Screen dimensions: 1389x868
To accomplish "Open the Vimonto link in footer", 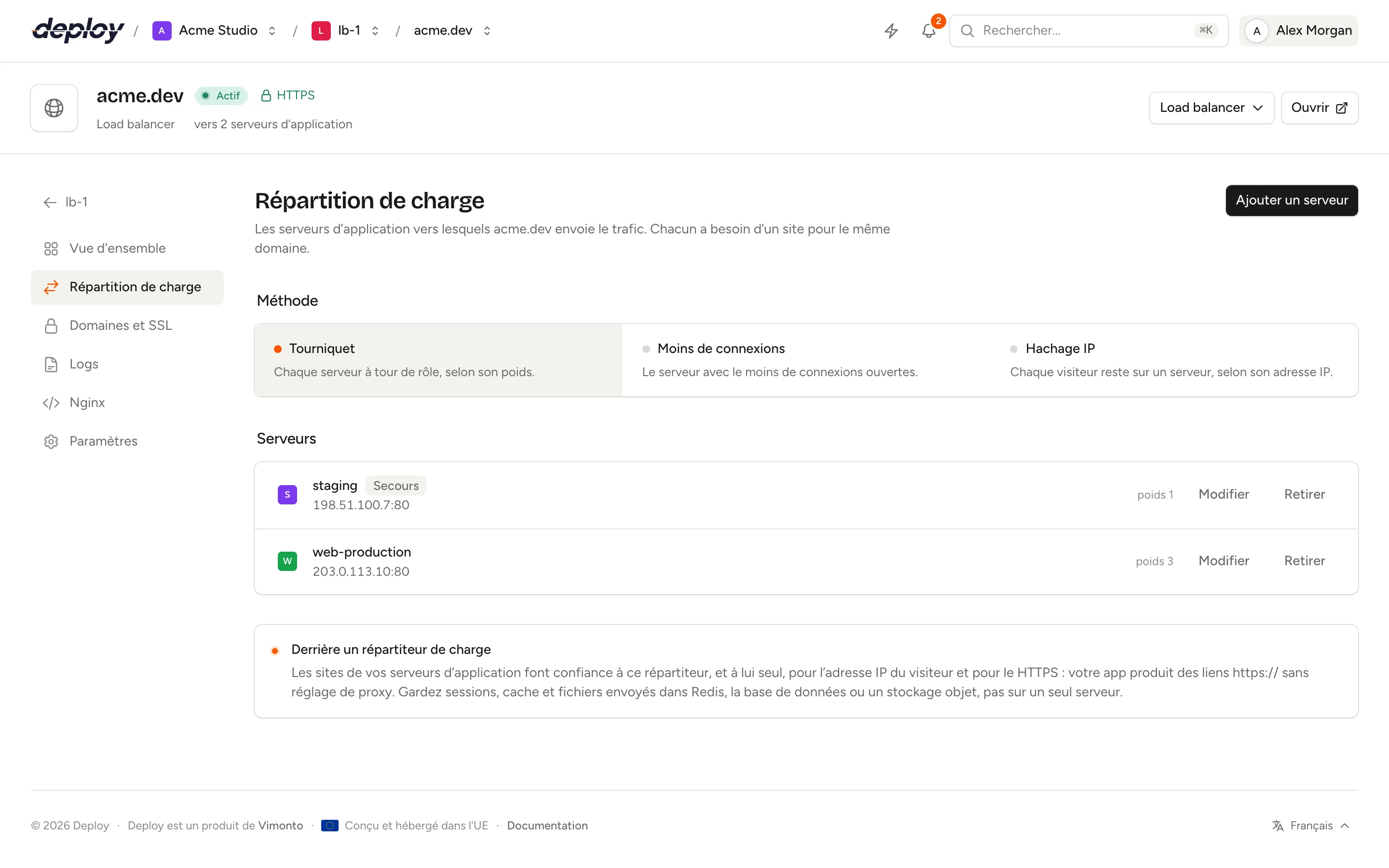I will pos(281,826).
